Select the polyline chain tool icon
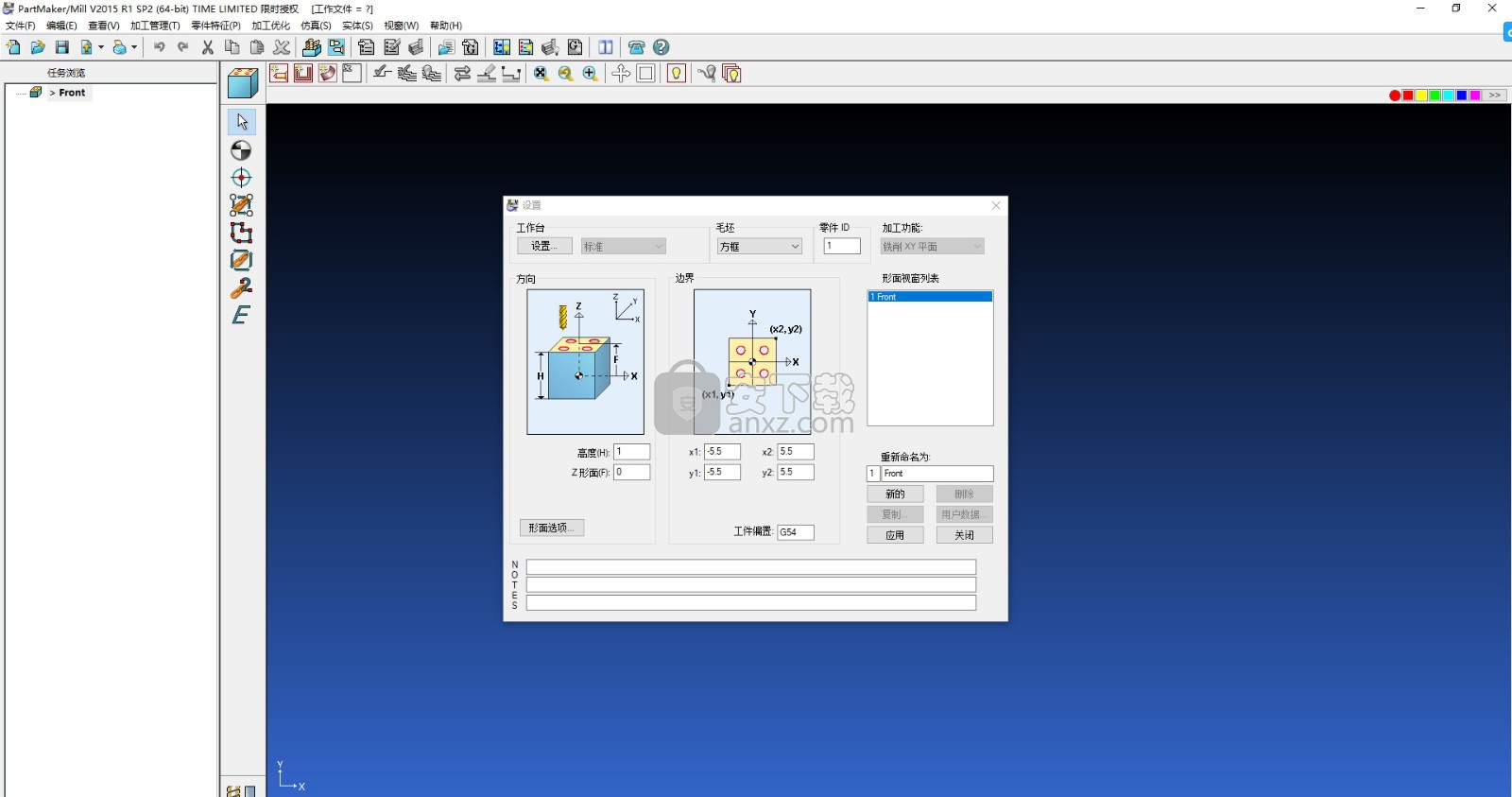This screenshot has height=797, width=1512. click(x=242, y=233)
